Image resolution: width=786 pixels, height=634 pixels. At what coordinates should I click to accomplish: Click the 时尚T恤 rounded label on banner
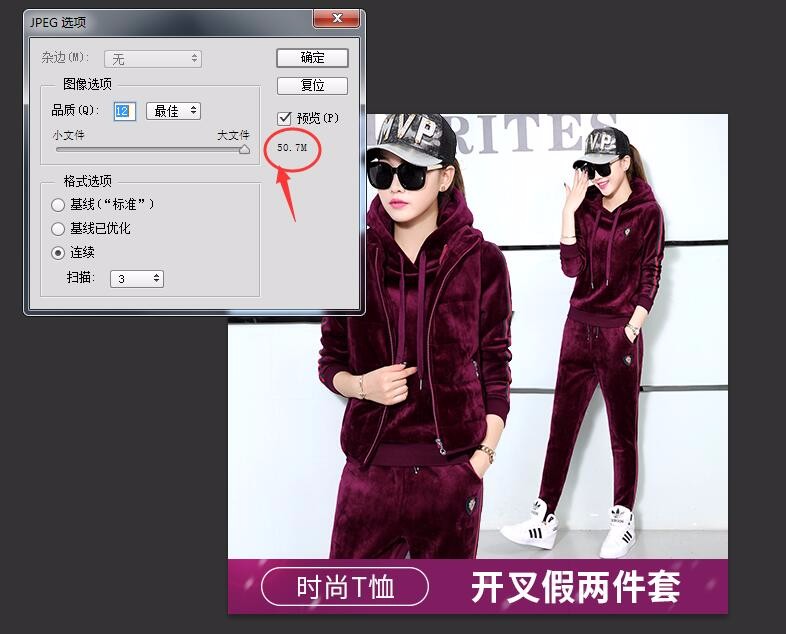coord(345,587)
